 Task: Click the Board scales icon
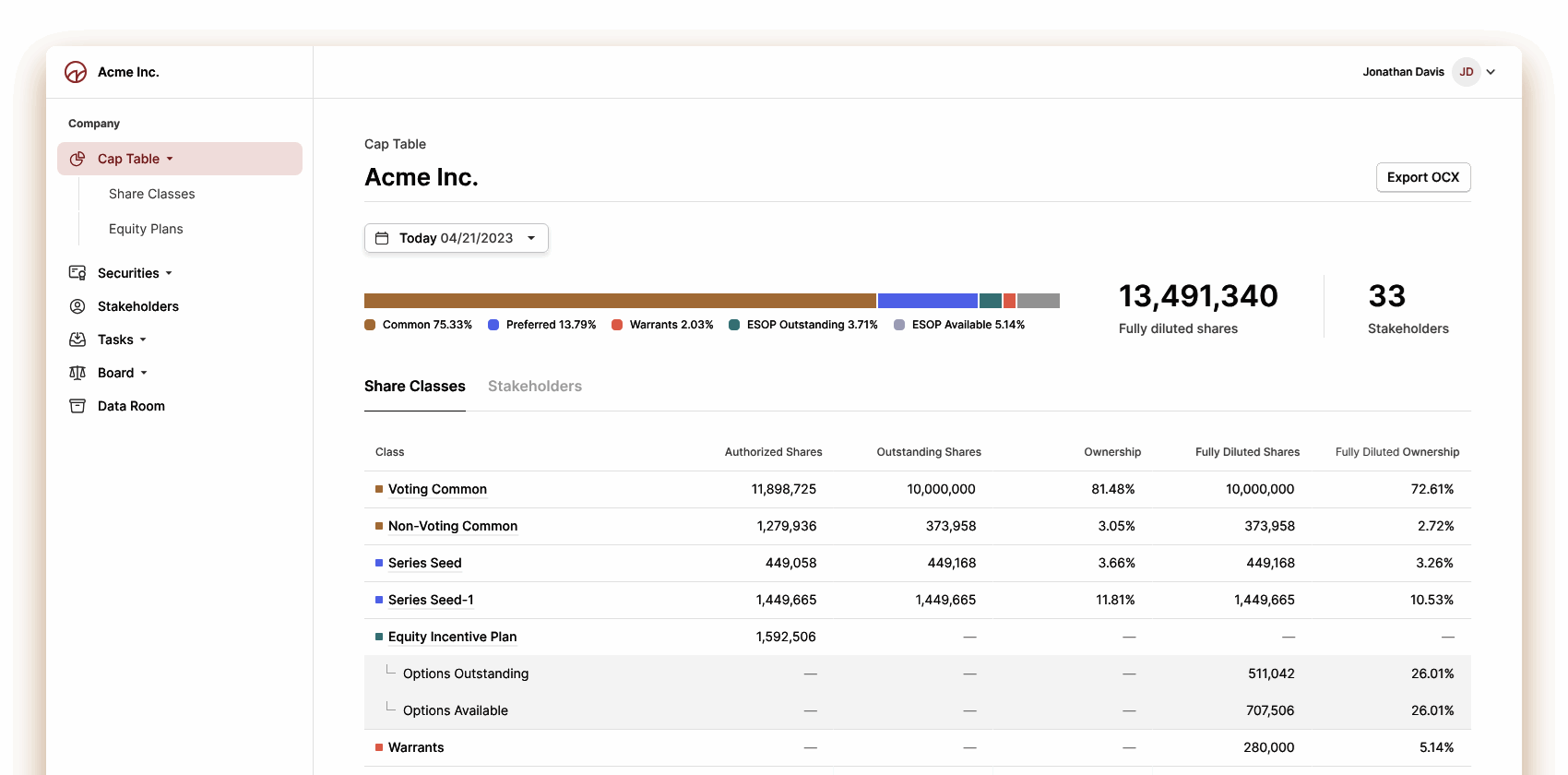(77, 373)
